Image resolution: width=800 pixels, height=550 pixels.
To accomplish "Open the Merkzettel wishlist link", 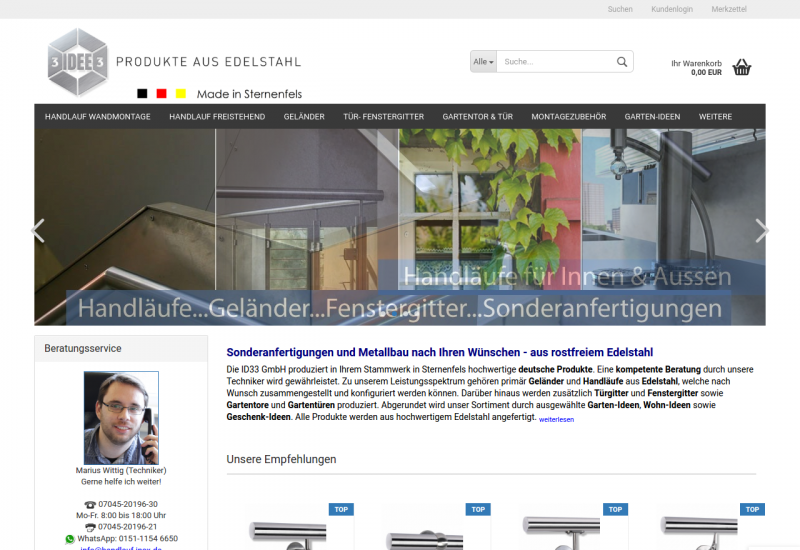I will [729, 9].
